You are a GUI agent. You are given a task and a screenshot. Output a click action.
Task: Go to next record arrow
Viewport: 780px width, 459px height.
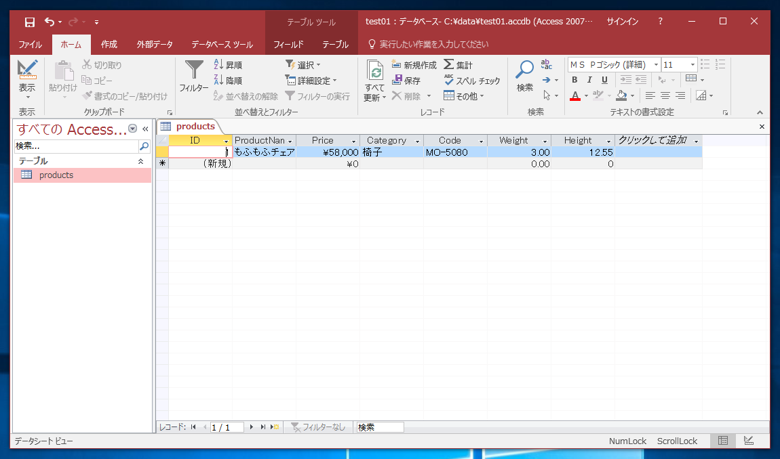[x=251, y=427]
